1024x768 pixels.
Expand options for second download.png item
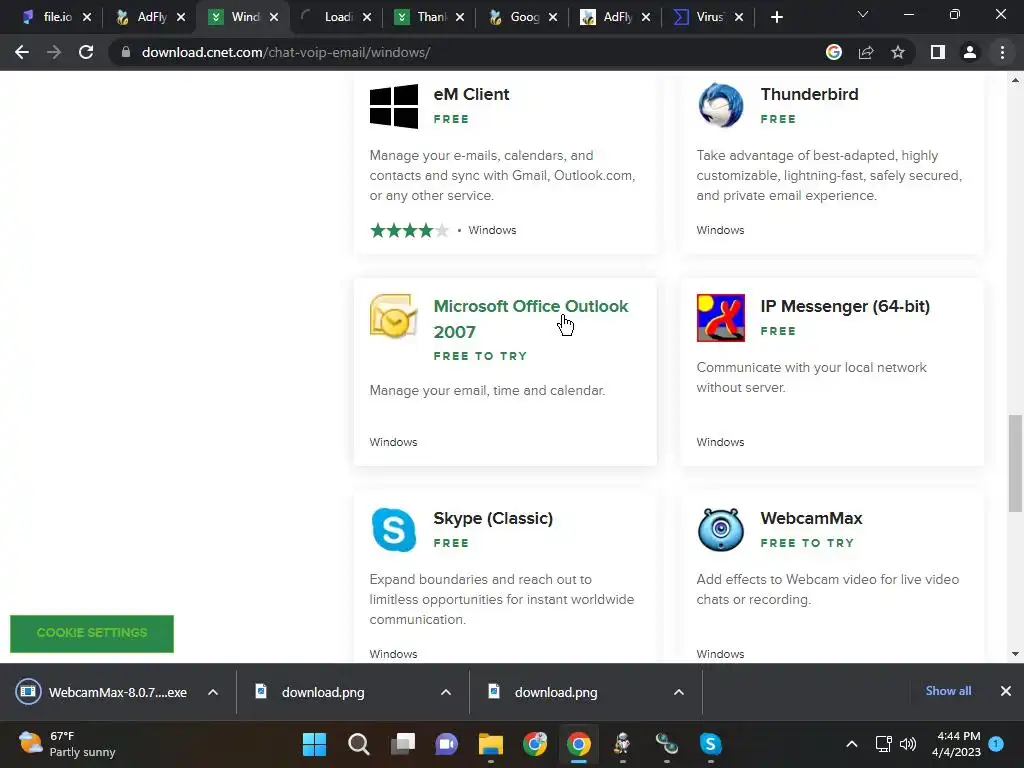679,692
